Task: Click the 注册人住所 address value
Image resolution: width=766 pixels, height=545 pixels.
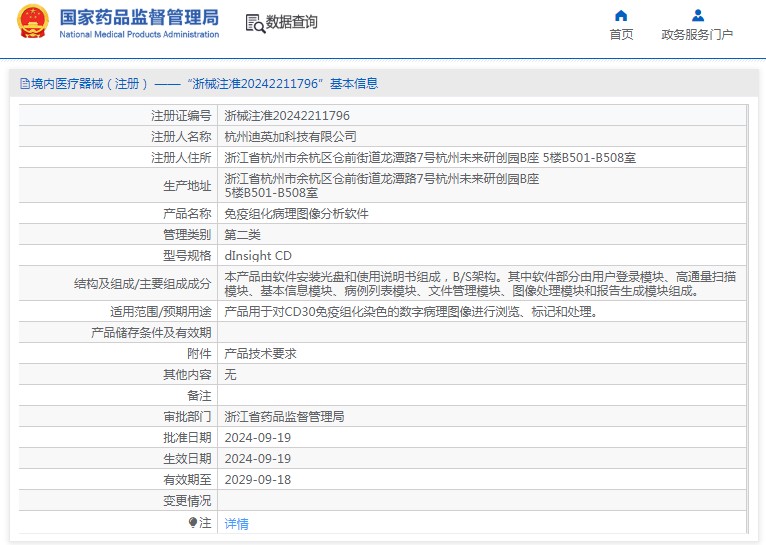Action: point(430,158)
